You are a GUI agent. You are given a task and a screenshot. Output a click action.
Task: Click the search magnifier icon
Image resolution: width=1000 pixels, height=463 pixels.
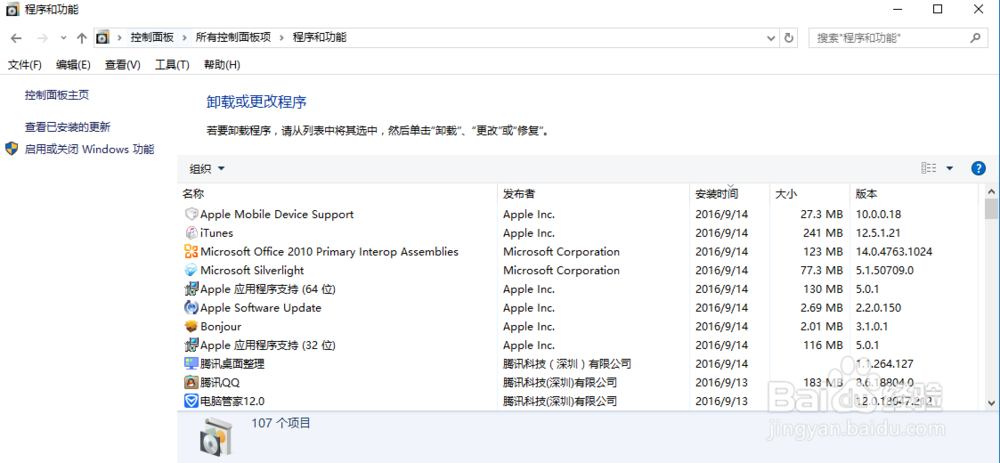975,38
